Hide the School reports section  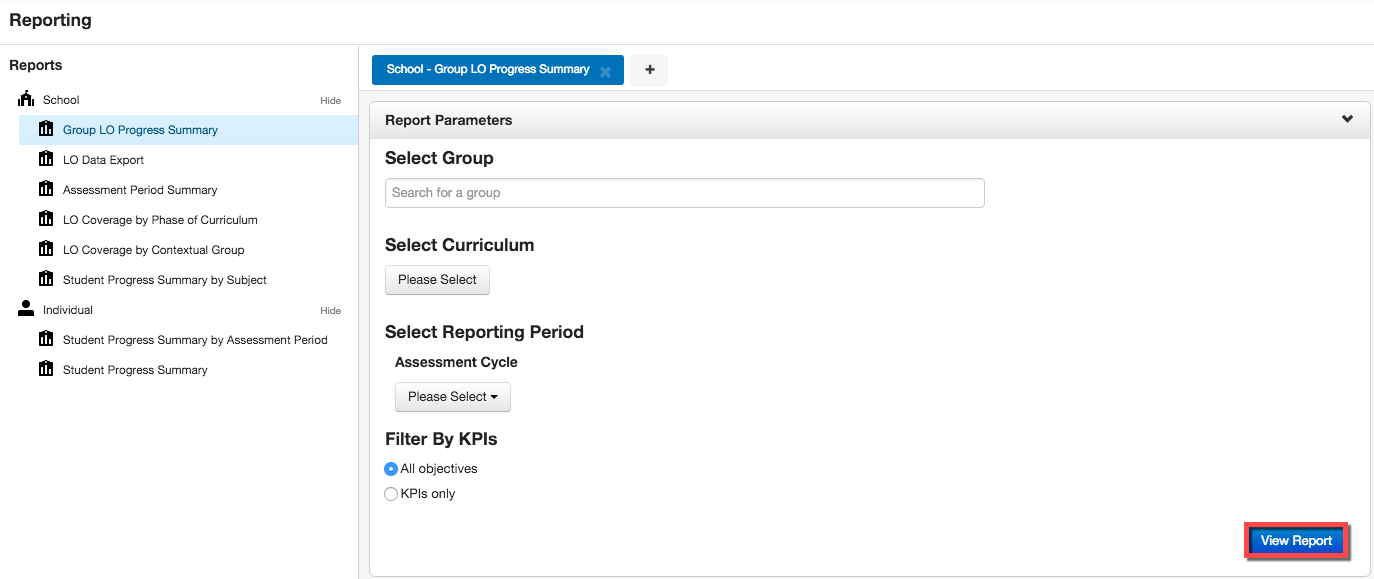click(x=330, y=101)
